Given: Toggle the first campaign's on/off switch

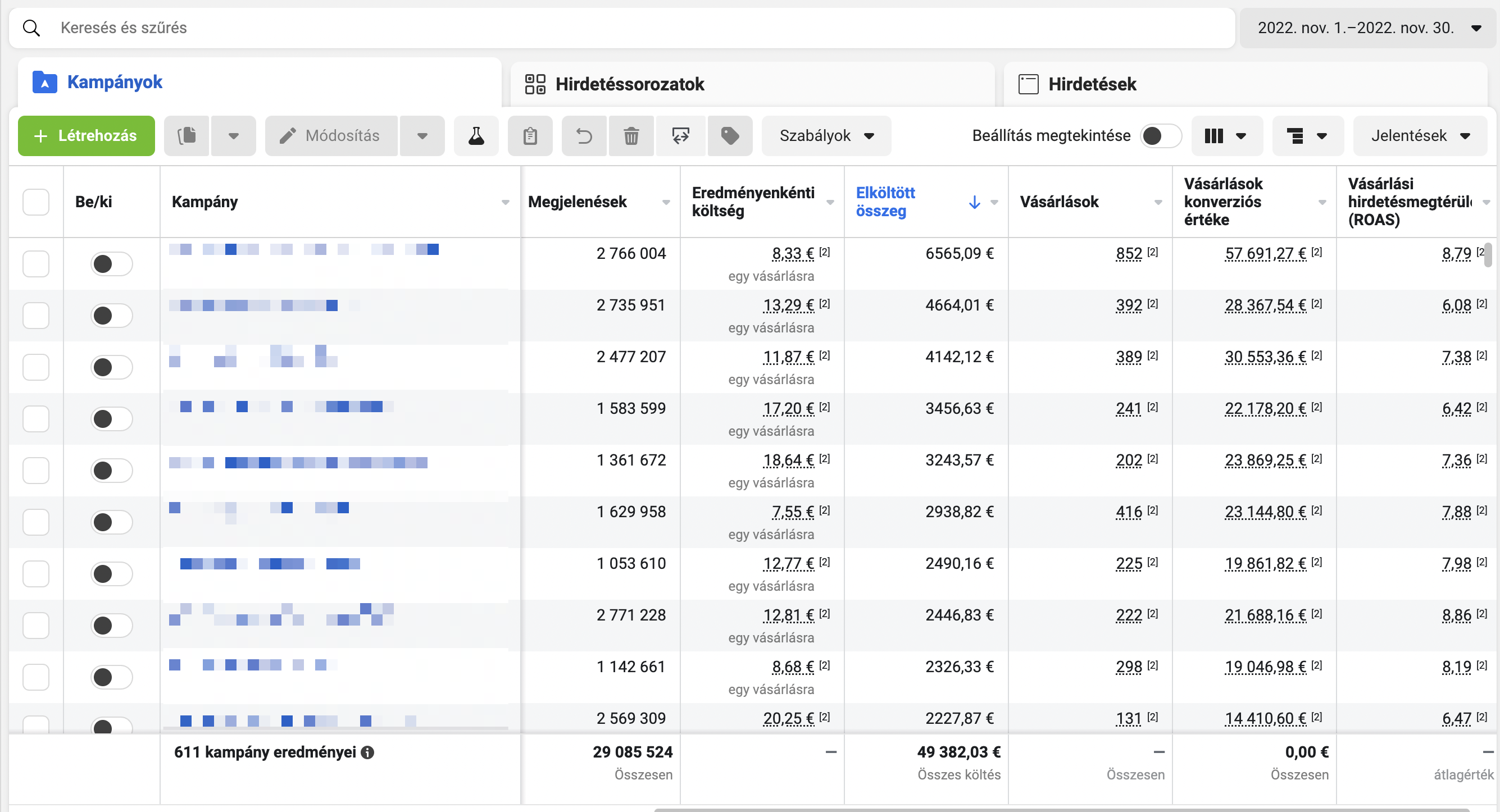Looking at the screenshot, I should coord(111,264).
